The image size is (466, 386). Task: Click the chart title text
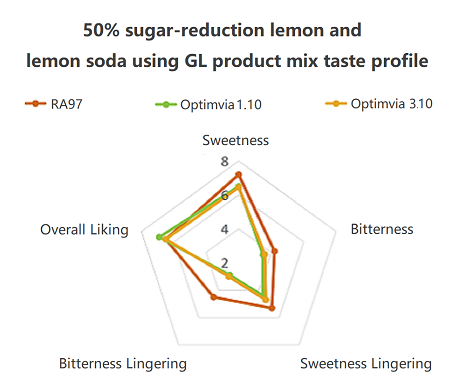pos(227,45)
